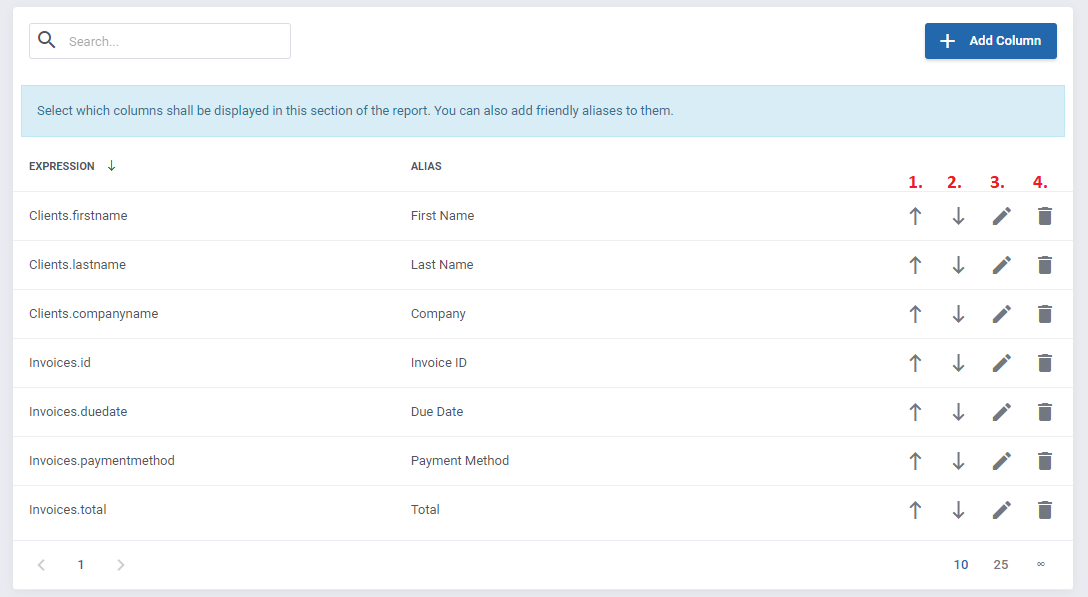Sort by the ALIAS column header
The width and height of the screenshot is (1088, 597).
click(426, 166)
